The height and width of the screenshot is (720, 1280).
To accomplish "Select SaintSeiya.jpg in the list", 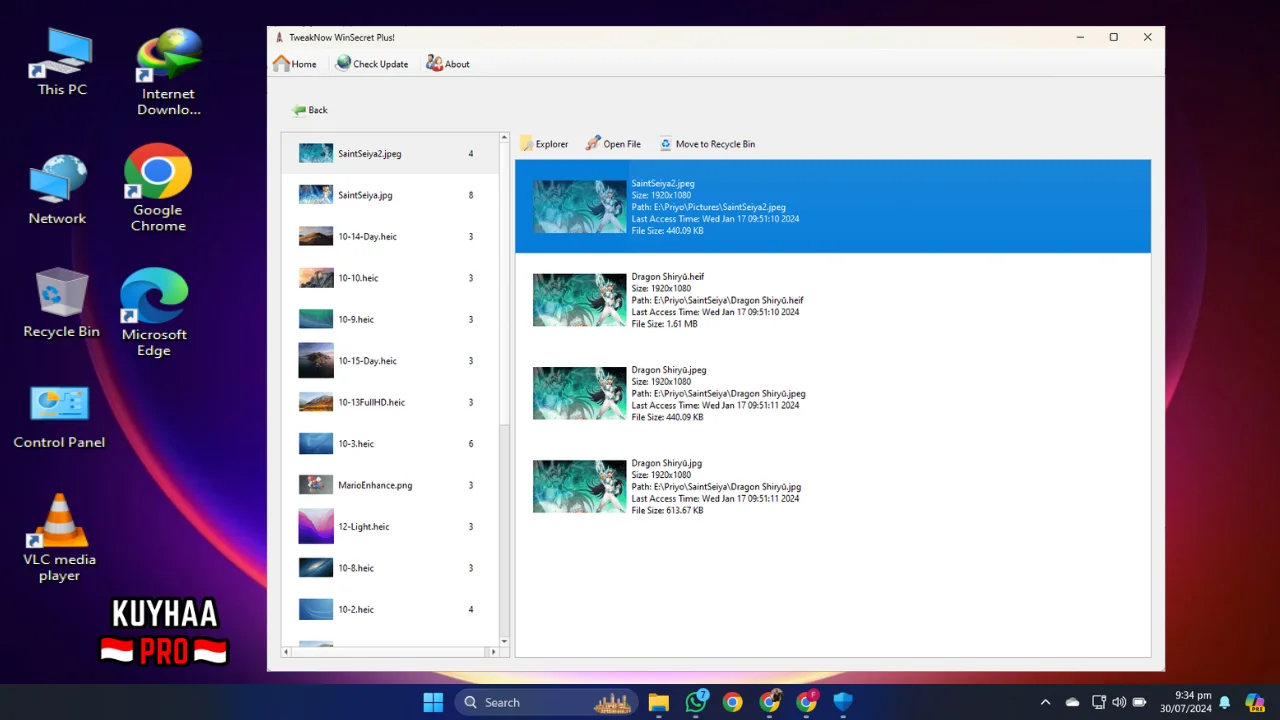I will click(x=390, y=195).
